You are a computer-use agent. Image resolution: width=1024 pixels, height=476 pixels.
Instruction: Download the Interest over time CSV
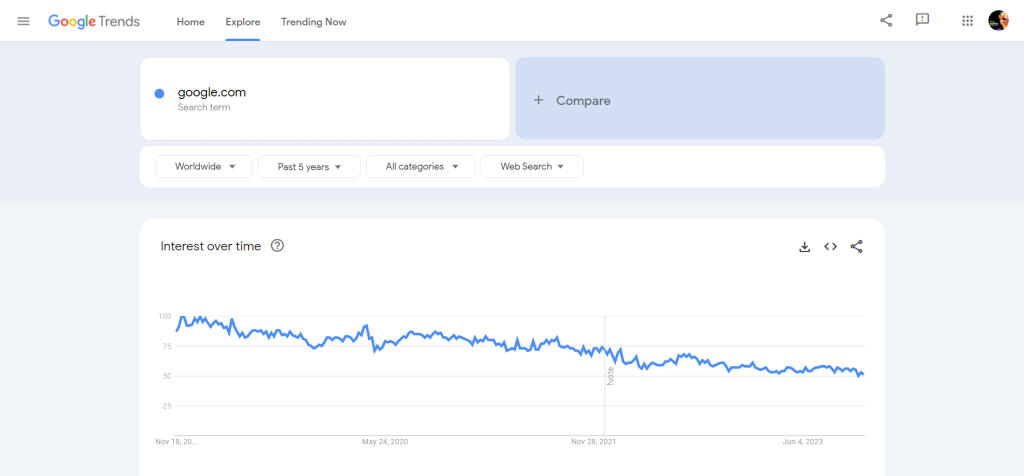(x=805, y=246)
